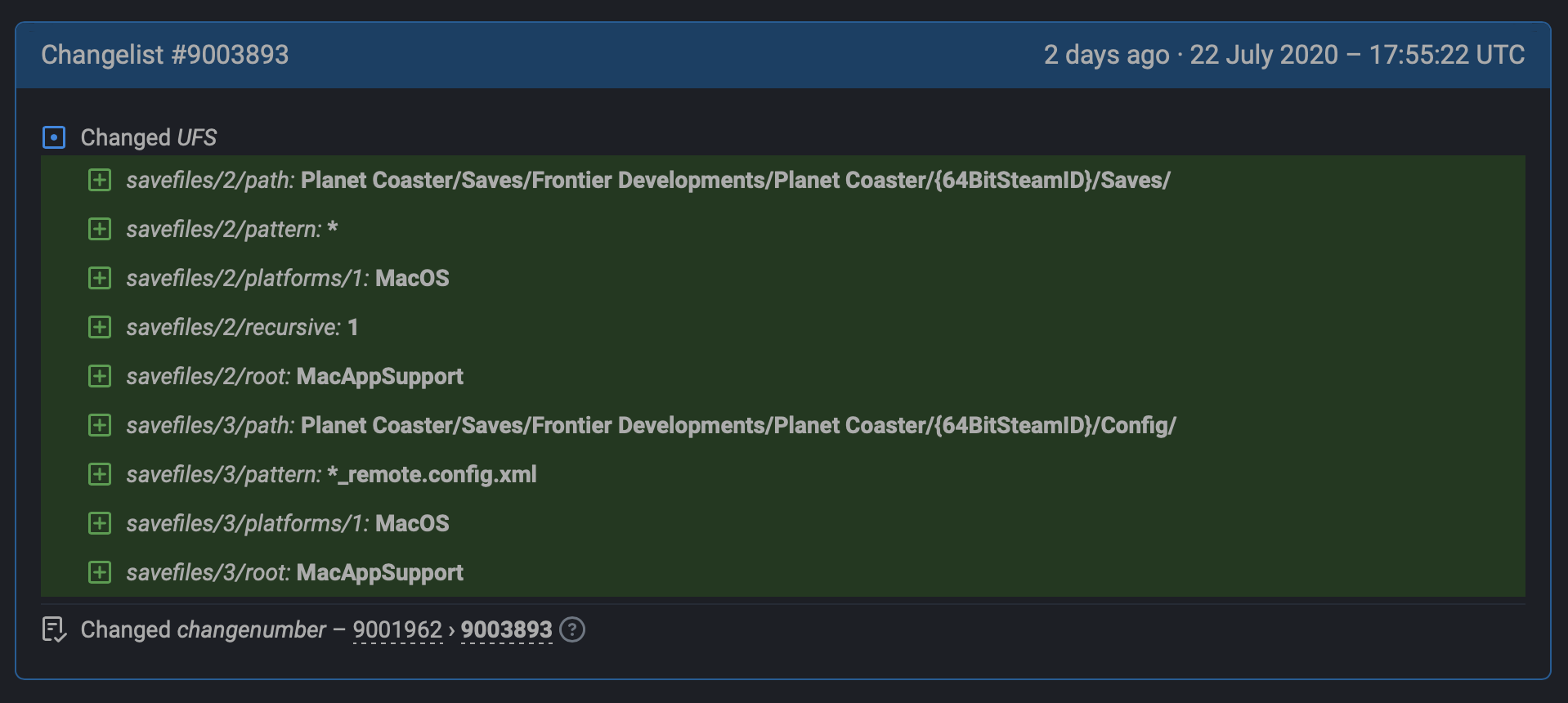Screen dimensions: 1568x703
Task: Click plus icon beside savefiles/2/pattern
Action: [x=100, y=229]
